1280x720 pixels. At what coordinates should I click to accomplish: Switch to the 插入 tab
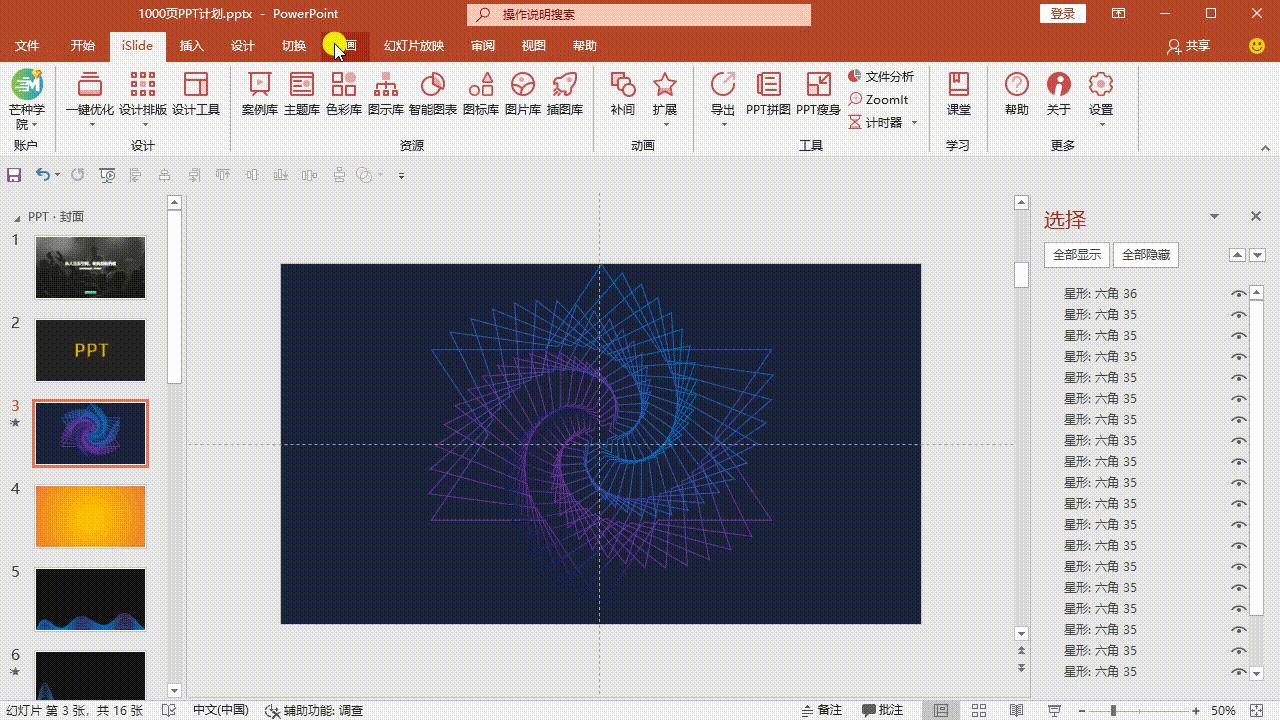[191, 46]
